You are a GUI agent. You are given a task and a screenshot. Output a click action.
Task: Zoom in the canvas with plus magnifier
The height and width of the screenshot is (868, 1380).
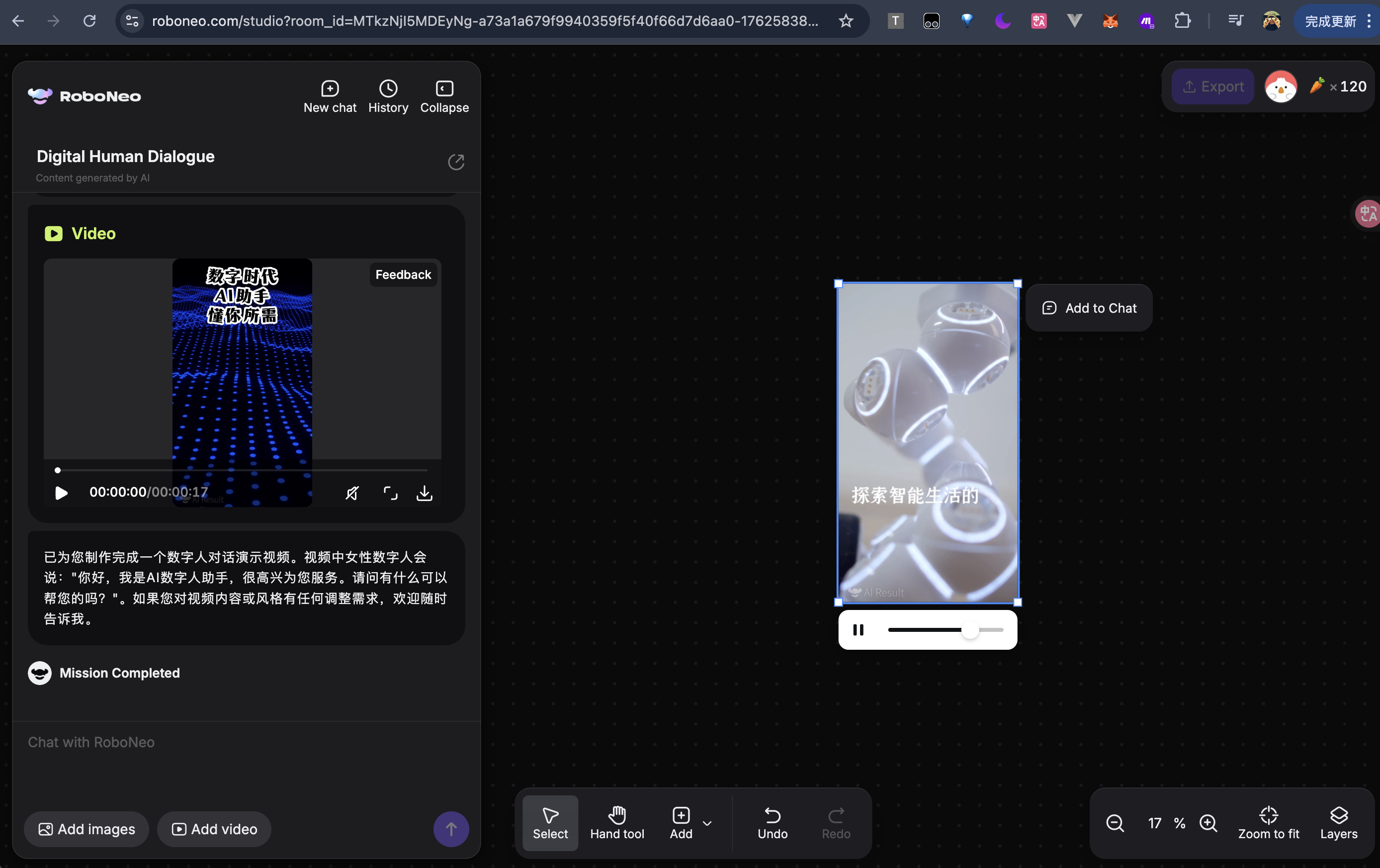1208,823
